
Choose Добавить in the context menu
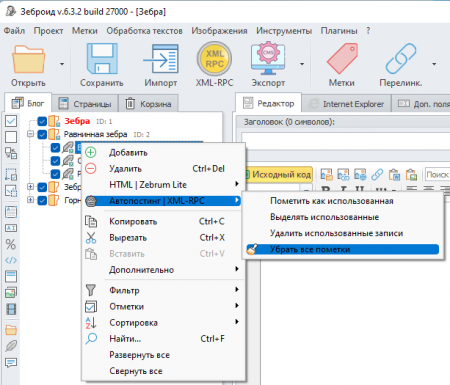click(162, 153)
